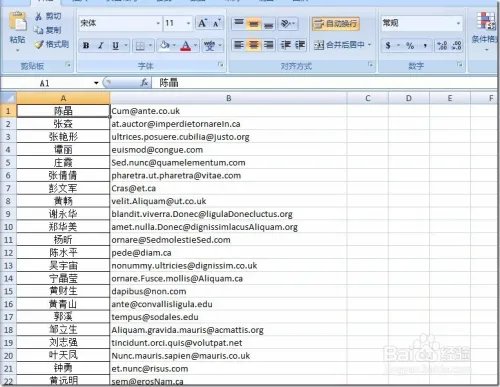Align text right

click(x=268, y=45)
